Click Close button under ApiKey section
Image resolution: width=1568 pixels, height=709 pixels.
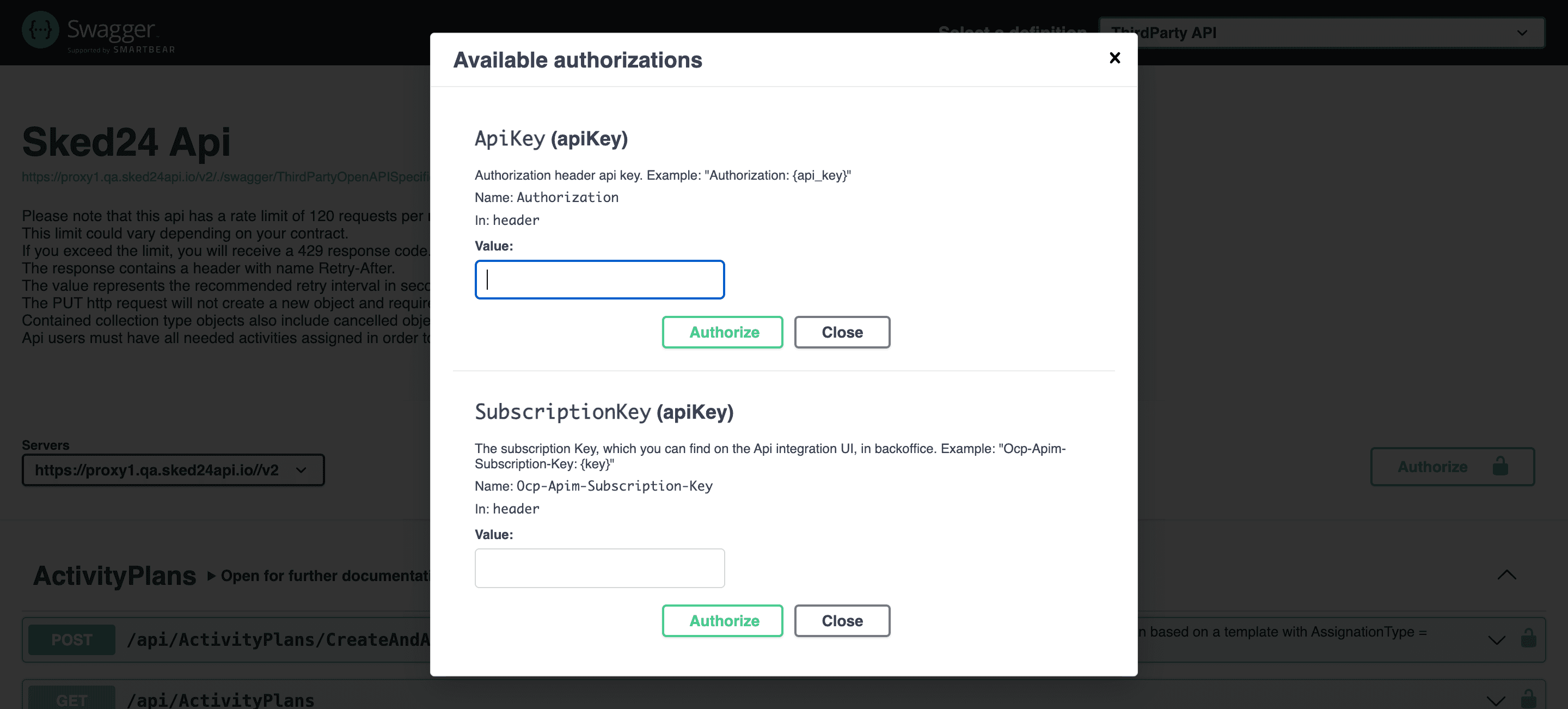point(842,332)
